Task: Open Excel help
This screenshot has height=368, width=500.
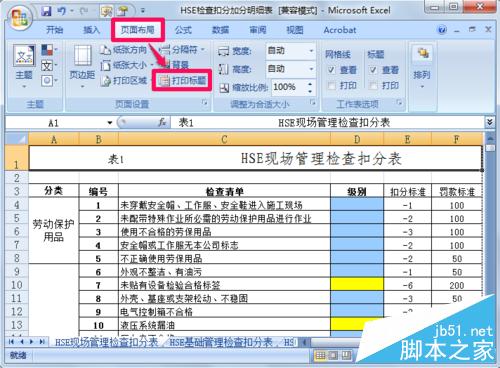Action: [x=442, y=30]
